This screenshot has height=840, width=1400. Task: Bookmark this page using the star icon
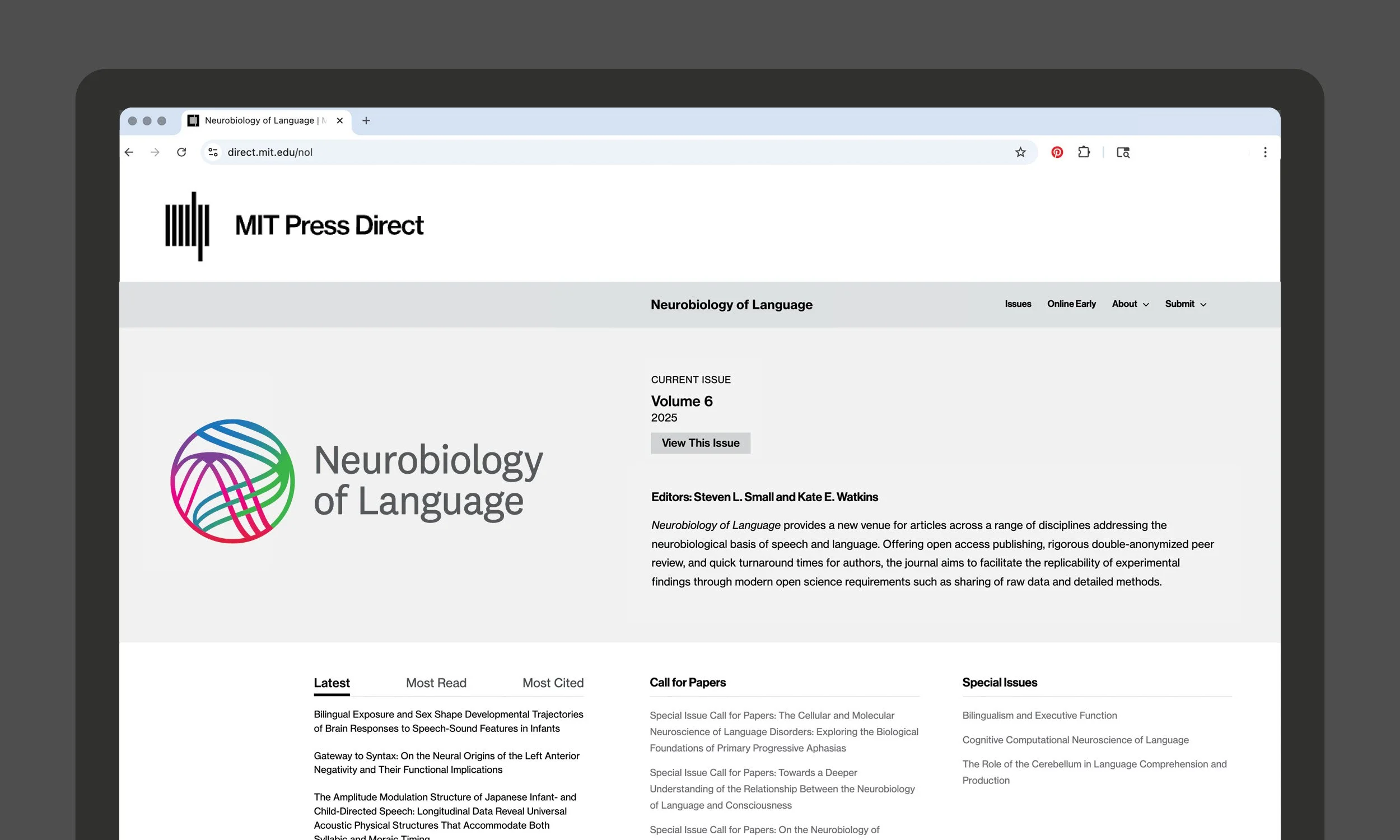coord(1020,152)
